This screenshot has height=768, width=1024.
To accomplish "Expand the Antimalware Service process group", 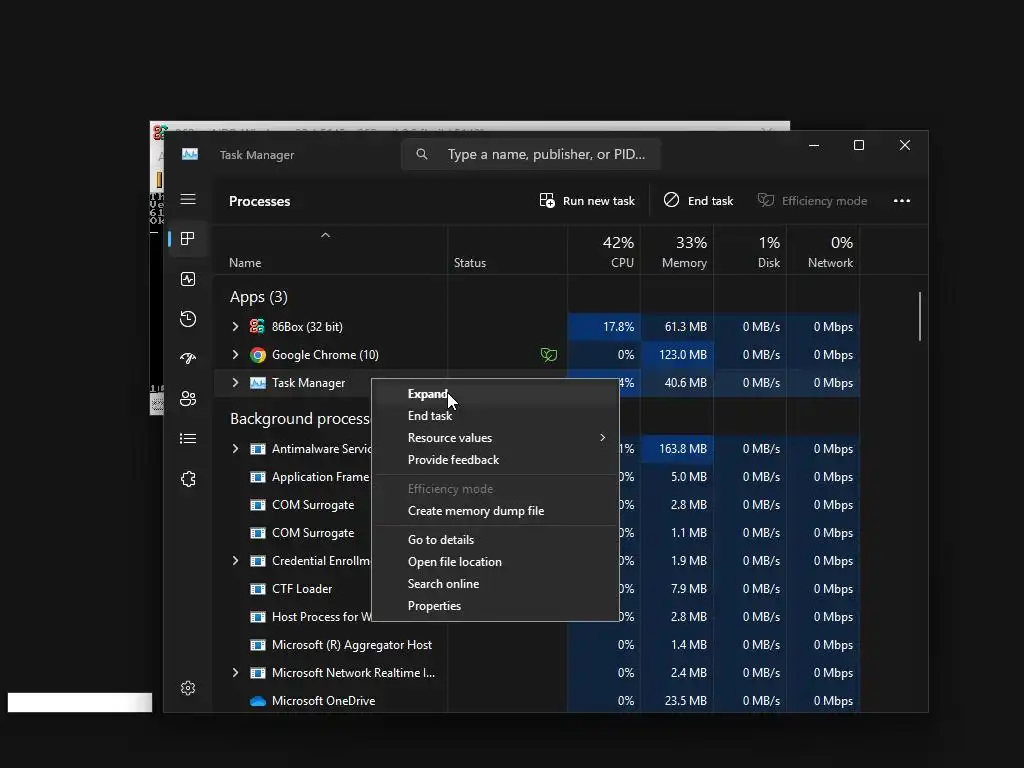I will coord(236,449).
